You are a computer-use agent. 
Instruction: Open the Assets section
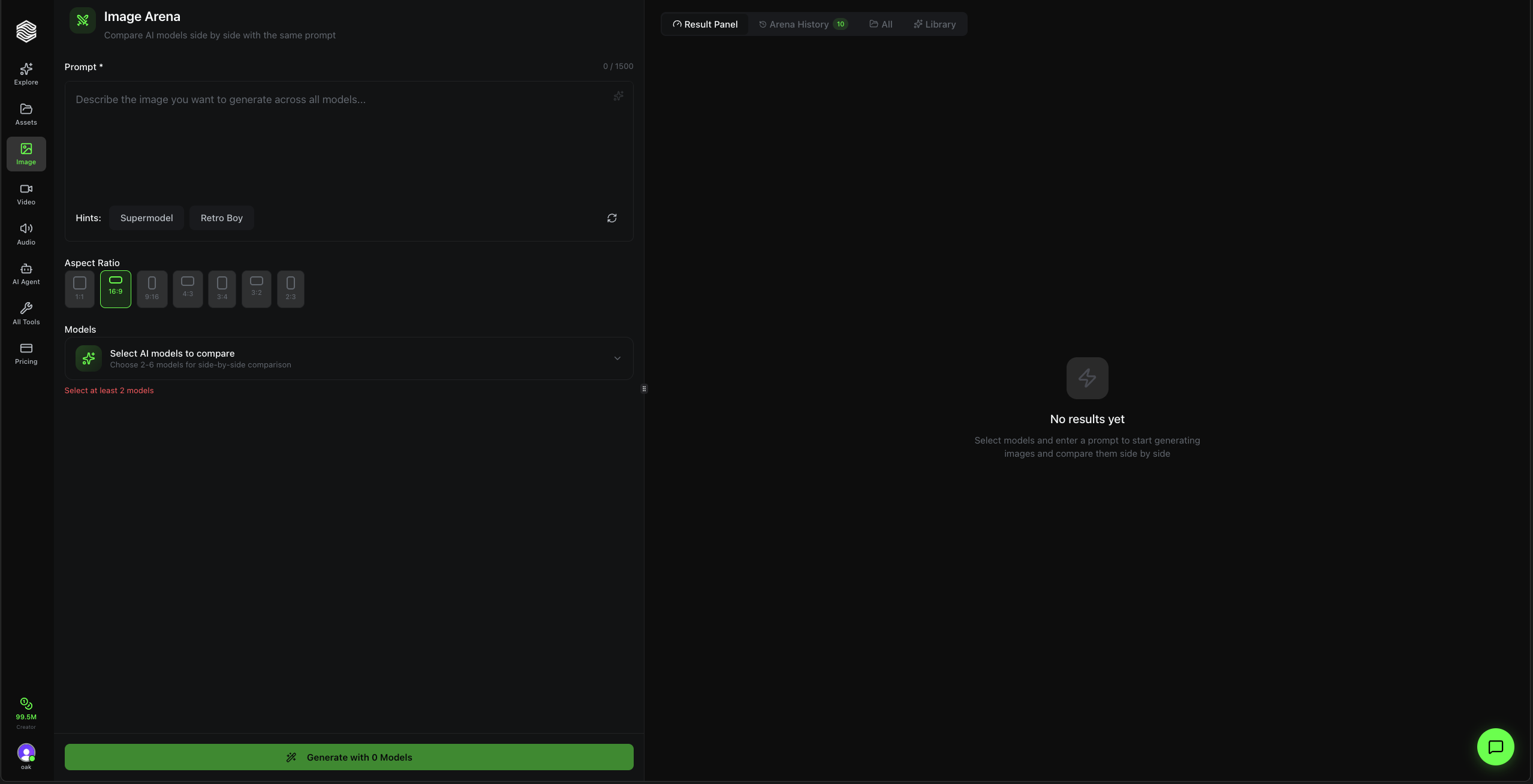(26, 113)
